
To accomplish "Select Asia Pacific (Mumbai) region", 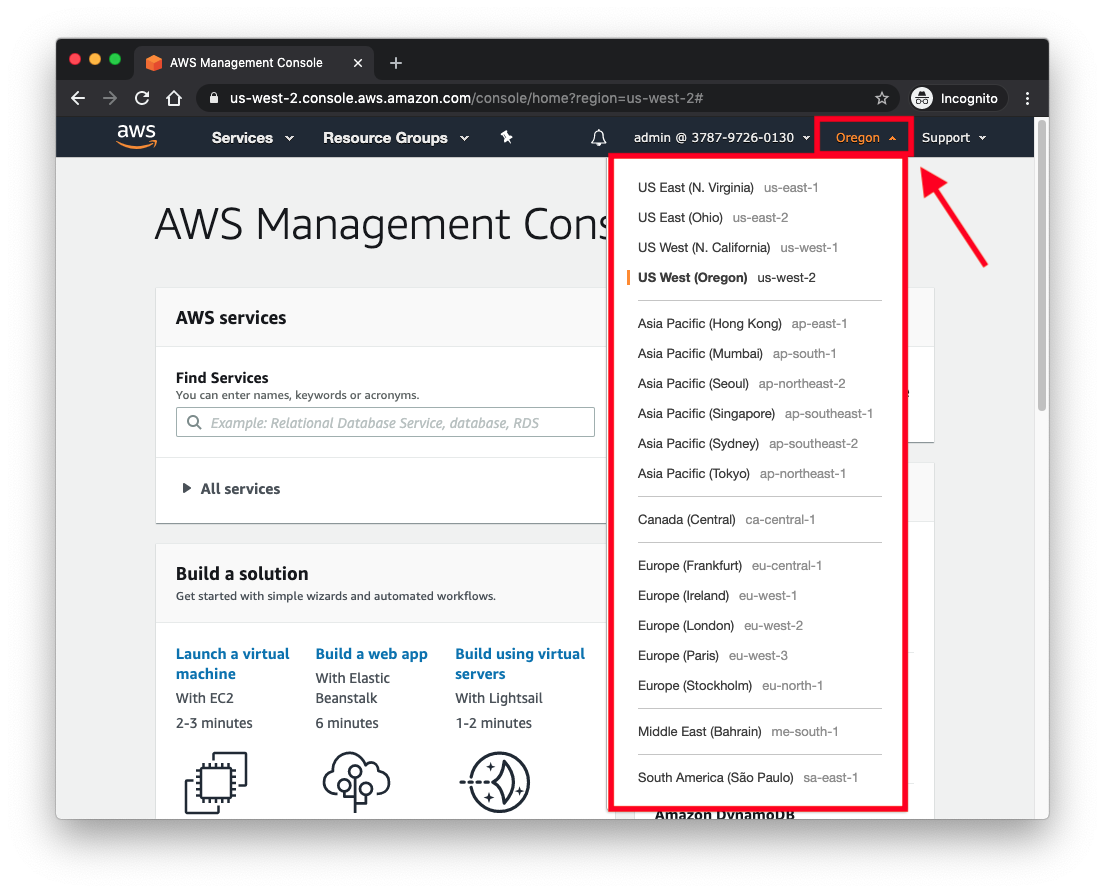I will click(x=736, y=354).
